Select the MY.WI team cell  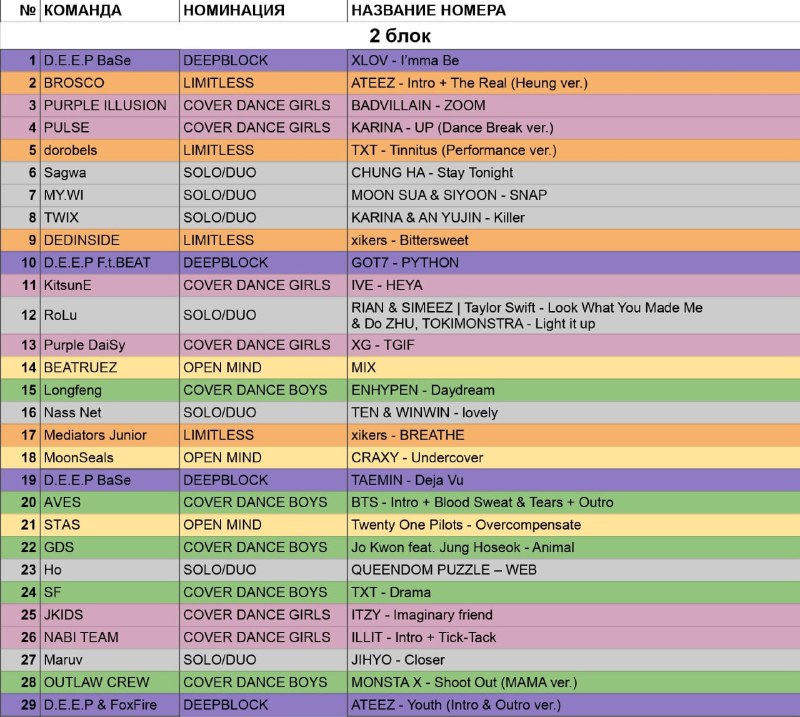(x=110, y=195)
